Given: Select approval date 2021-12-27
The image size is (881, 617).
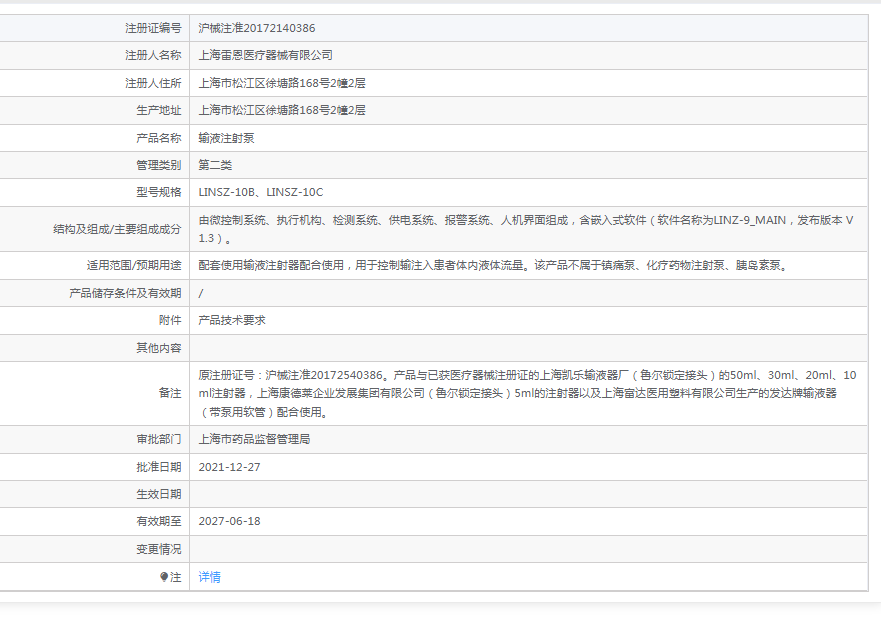Looking at the screenshot, I should 229,467.
